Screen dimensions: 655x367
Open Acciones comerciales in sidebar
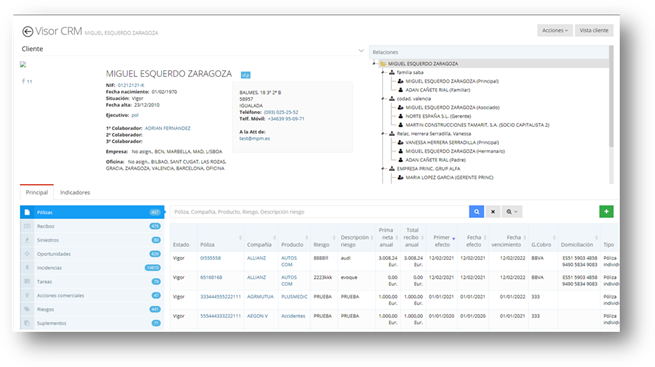pos(91,296)
